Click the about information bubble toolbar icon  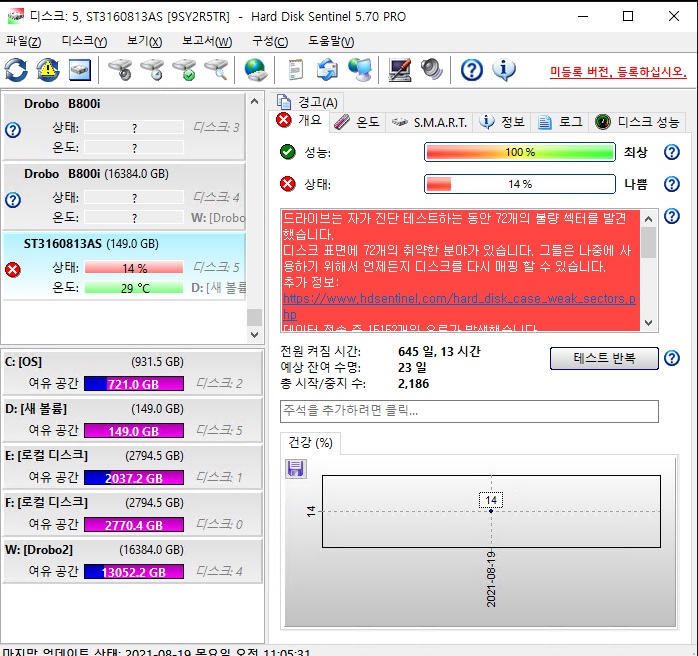pyautogui.click(x=504, y=70)
